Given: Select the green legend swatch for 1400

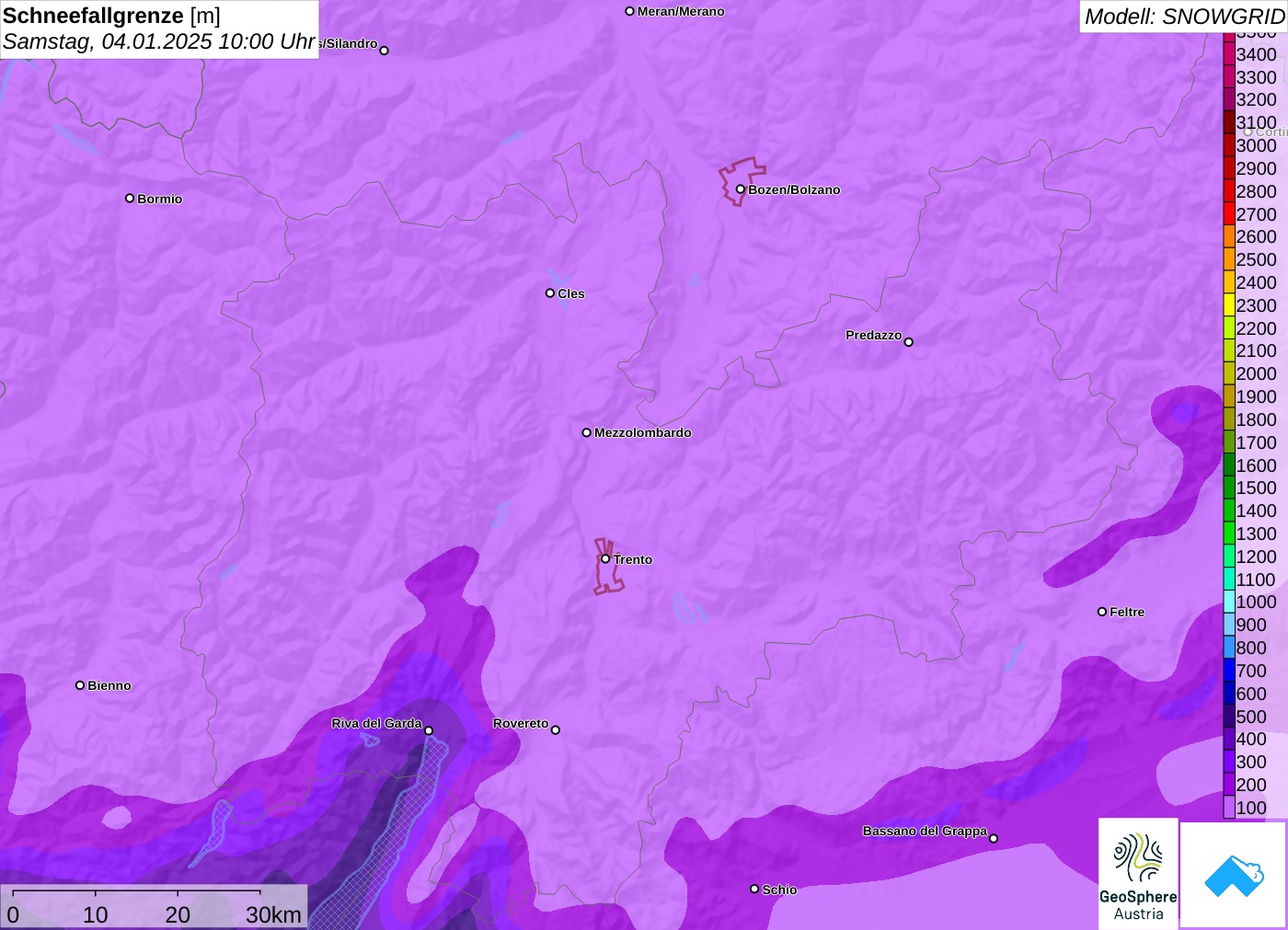Looking at the screenshot, I should [x=1229, y=511].
